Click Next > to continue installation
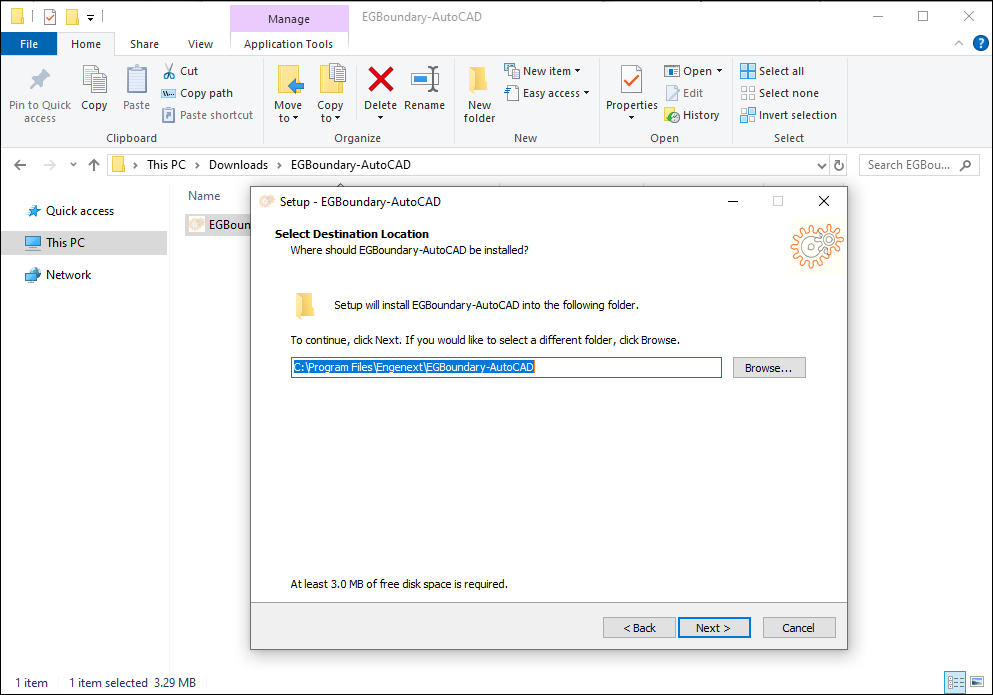The image size is (993, 695). coord(714,628)
